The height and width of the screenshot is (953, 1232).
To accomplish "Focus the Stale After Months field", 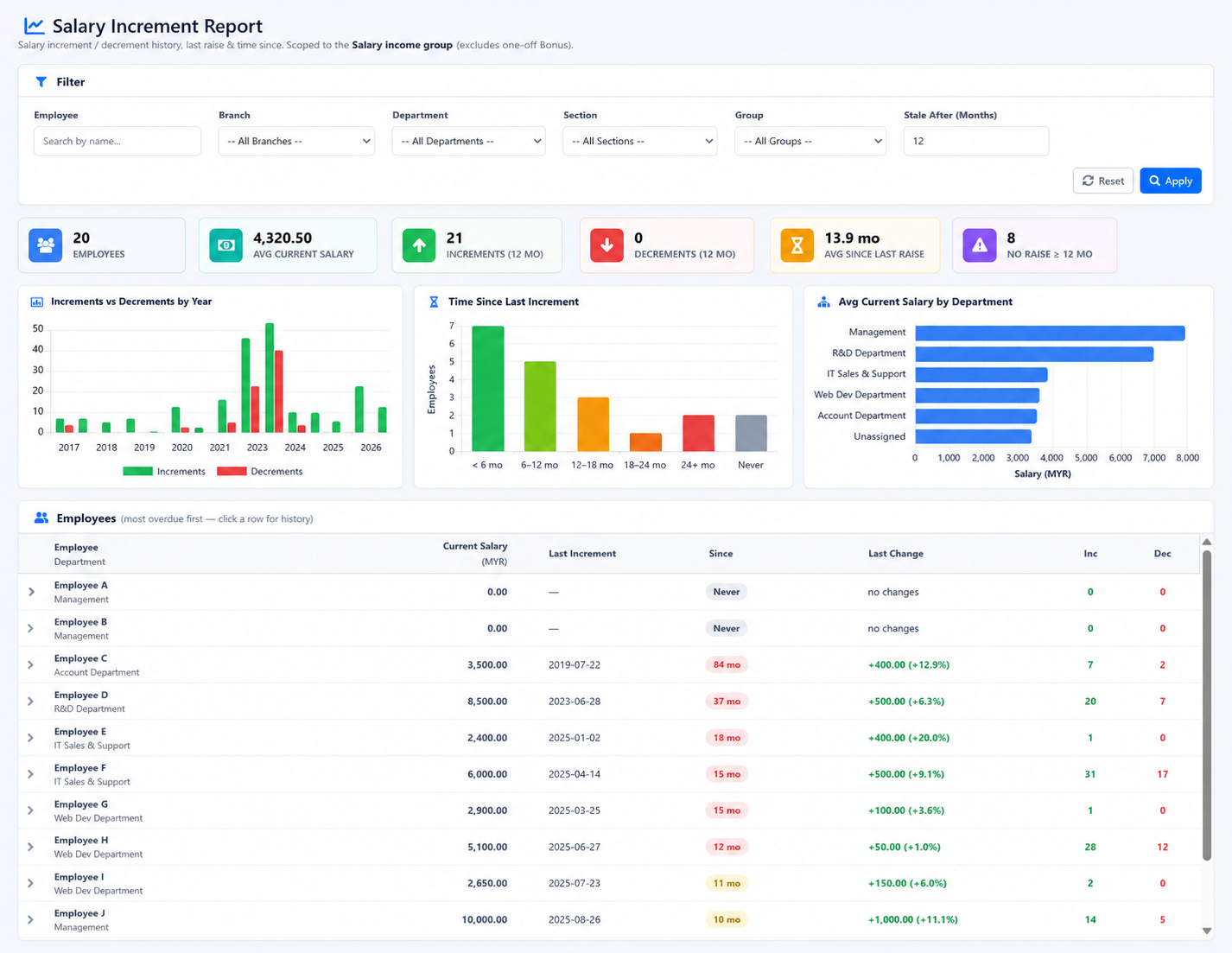I will [976, 141].
